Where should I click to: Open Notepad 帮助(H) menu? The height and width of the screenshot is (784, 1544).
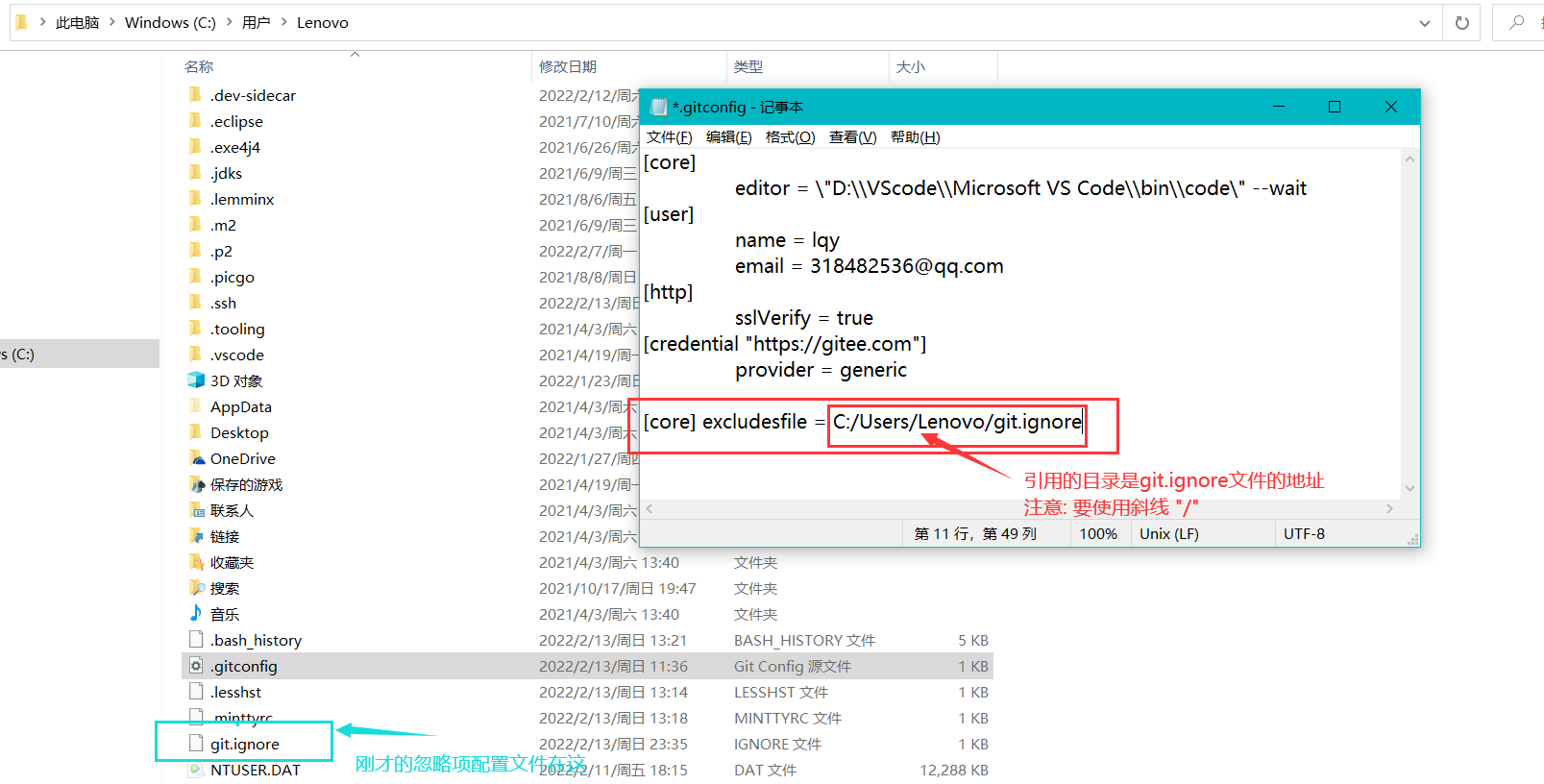coord(915,137)
